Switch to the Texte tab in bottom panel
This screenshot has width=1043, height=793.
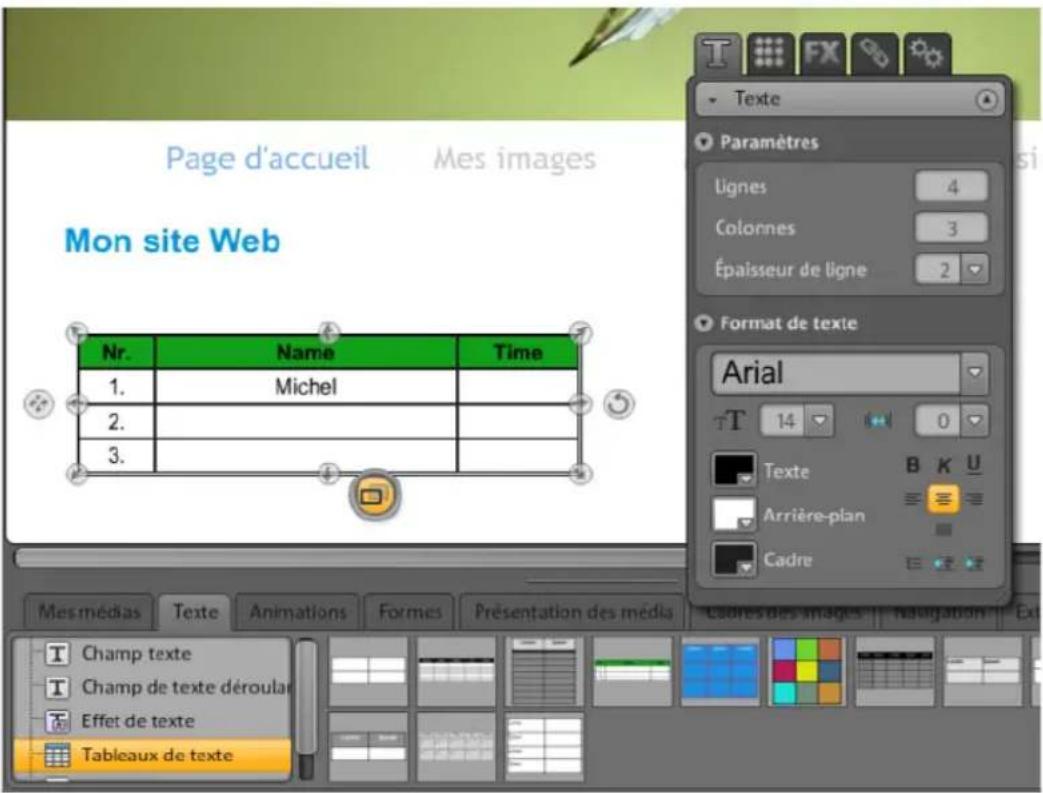196,612
